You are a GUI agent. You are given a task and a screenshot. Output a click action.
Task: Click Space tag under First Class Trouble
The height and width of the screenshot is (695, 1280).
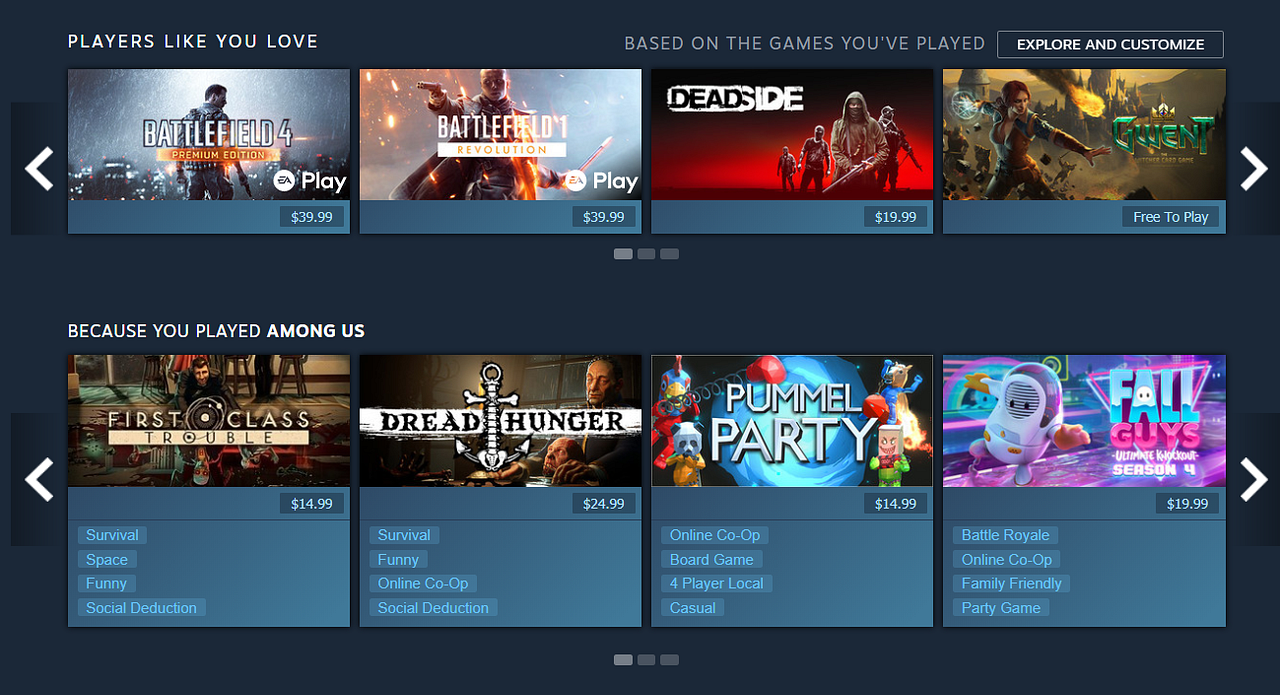pyautogui.click(x=107, y=560)
